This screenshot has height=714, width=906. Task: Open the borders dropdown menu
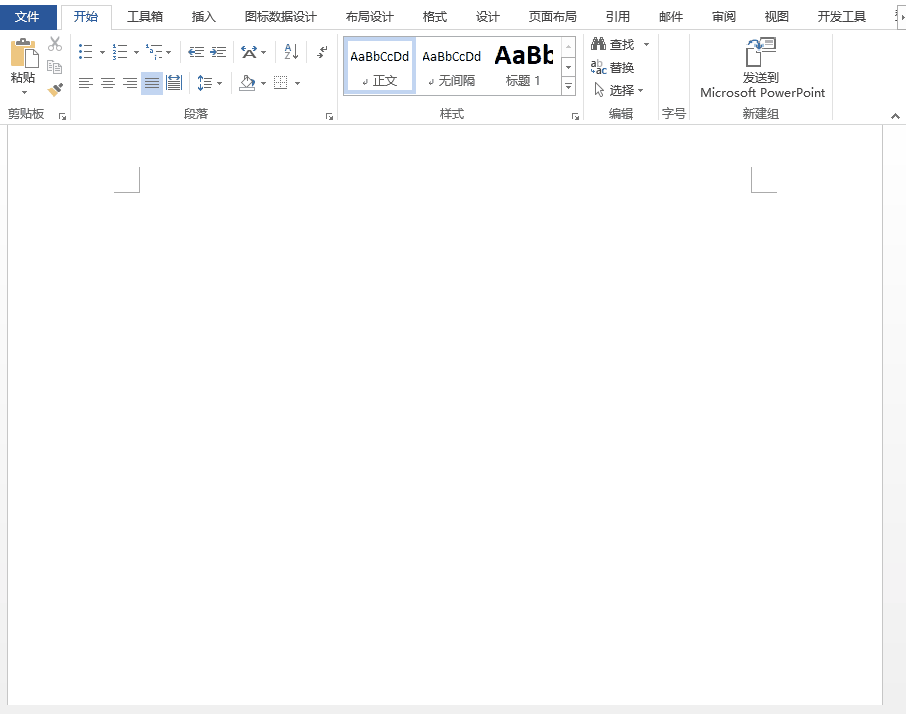pos(296,82)
